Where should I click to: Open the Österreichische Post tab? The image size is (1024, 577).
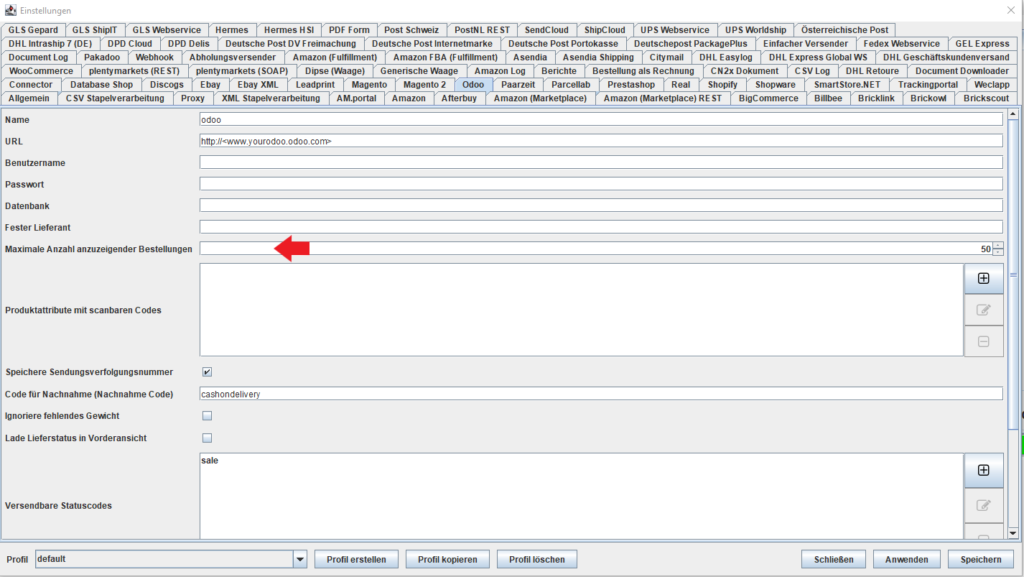[844, 30]
